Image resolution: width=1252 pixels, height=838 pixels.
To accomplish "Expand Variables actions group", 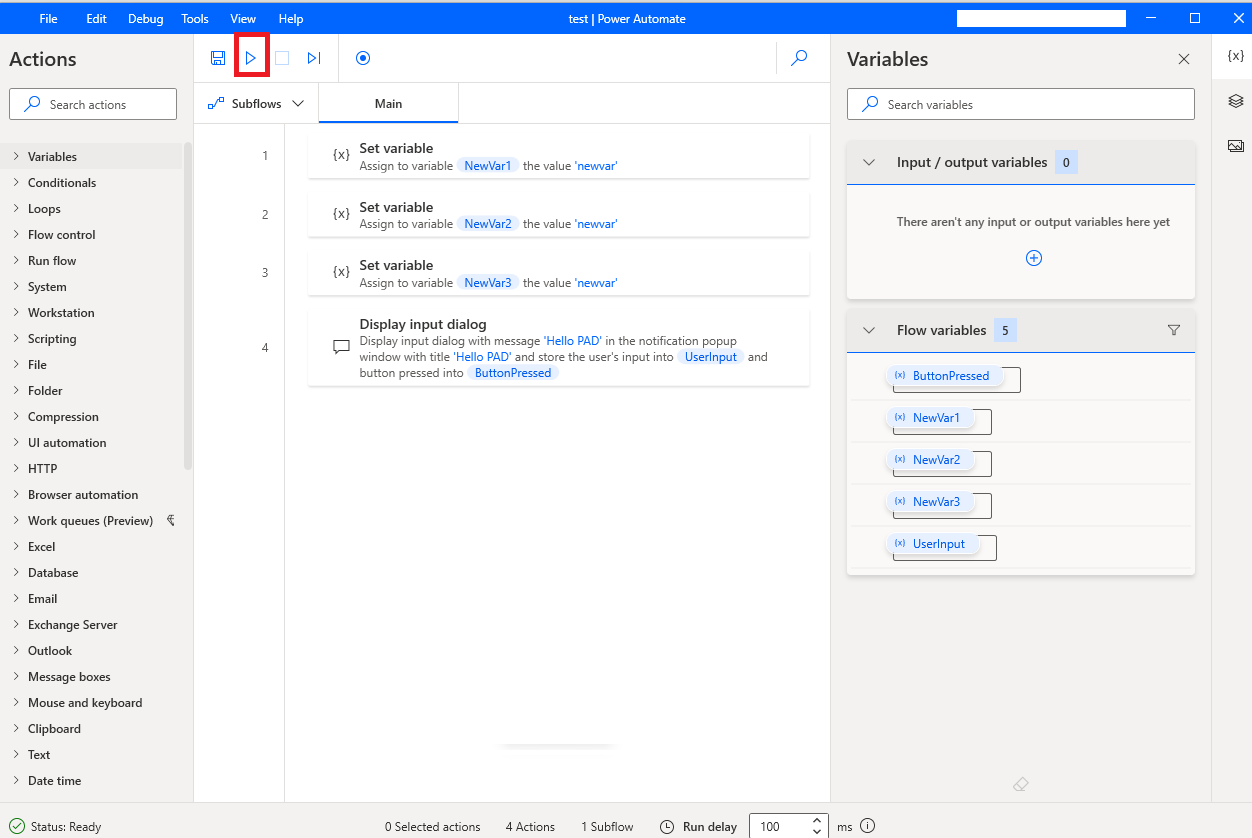I will [x=16, y=156].
